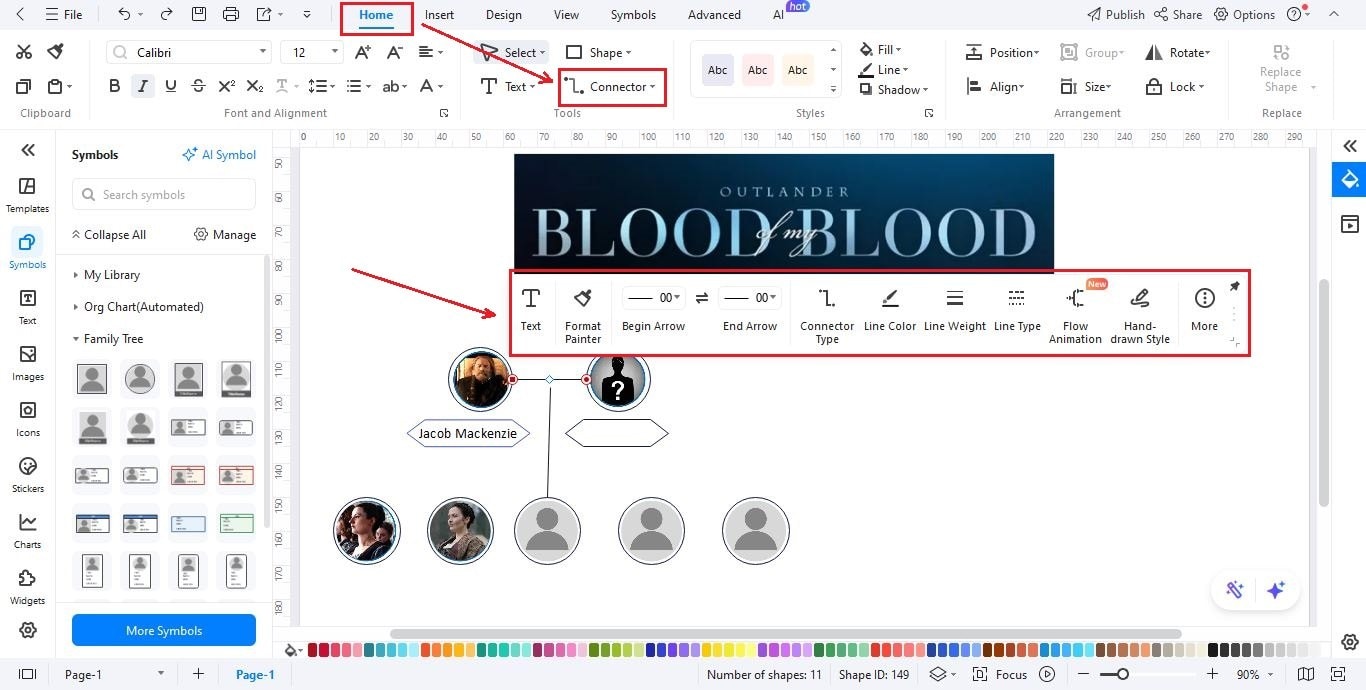Open the Widgets sidebar panel

click(28, 586)
